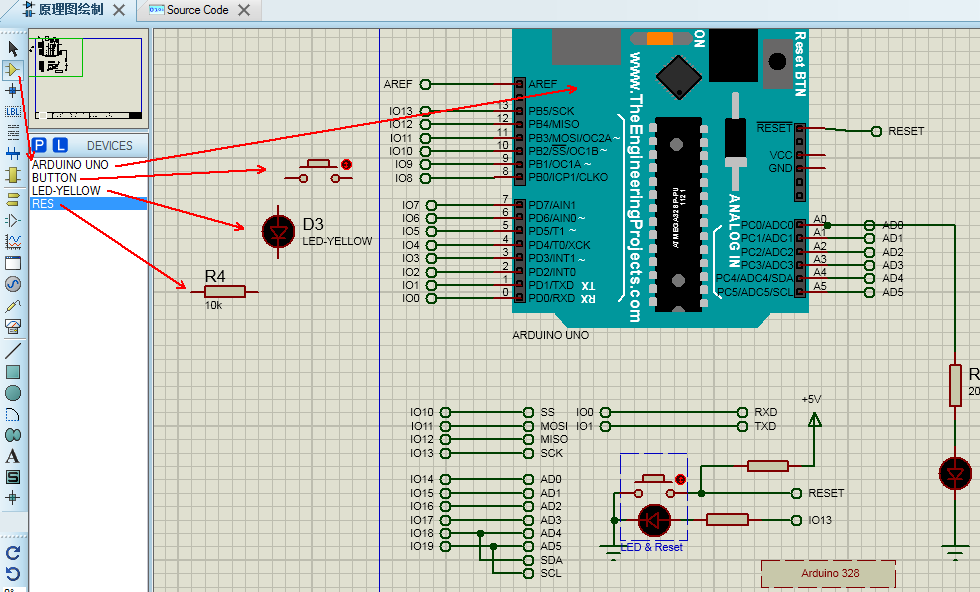Select RES in device list
This screenshot has width=980, height=592.
tap(88, 204)
